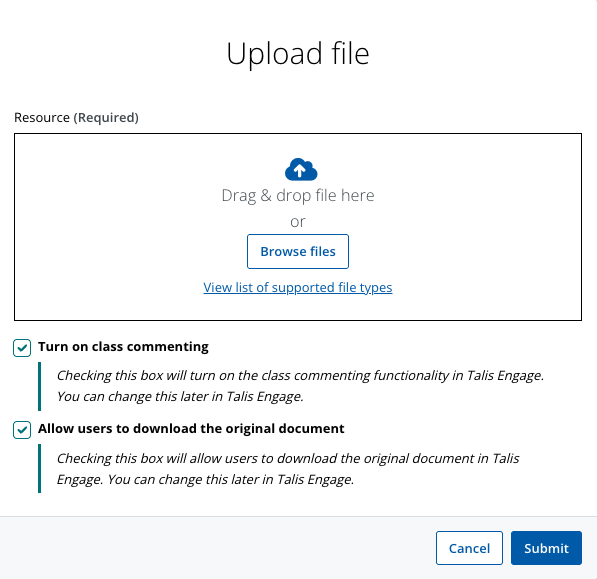This screenshot has height=579, width=597.
Task: Click the Browse files button
Action: tap(298, 251)
